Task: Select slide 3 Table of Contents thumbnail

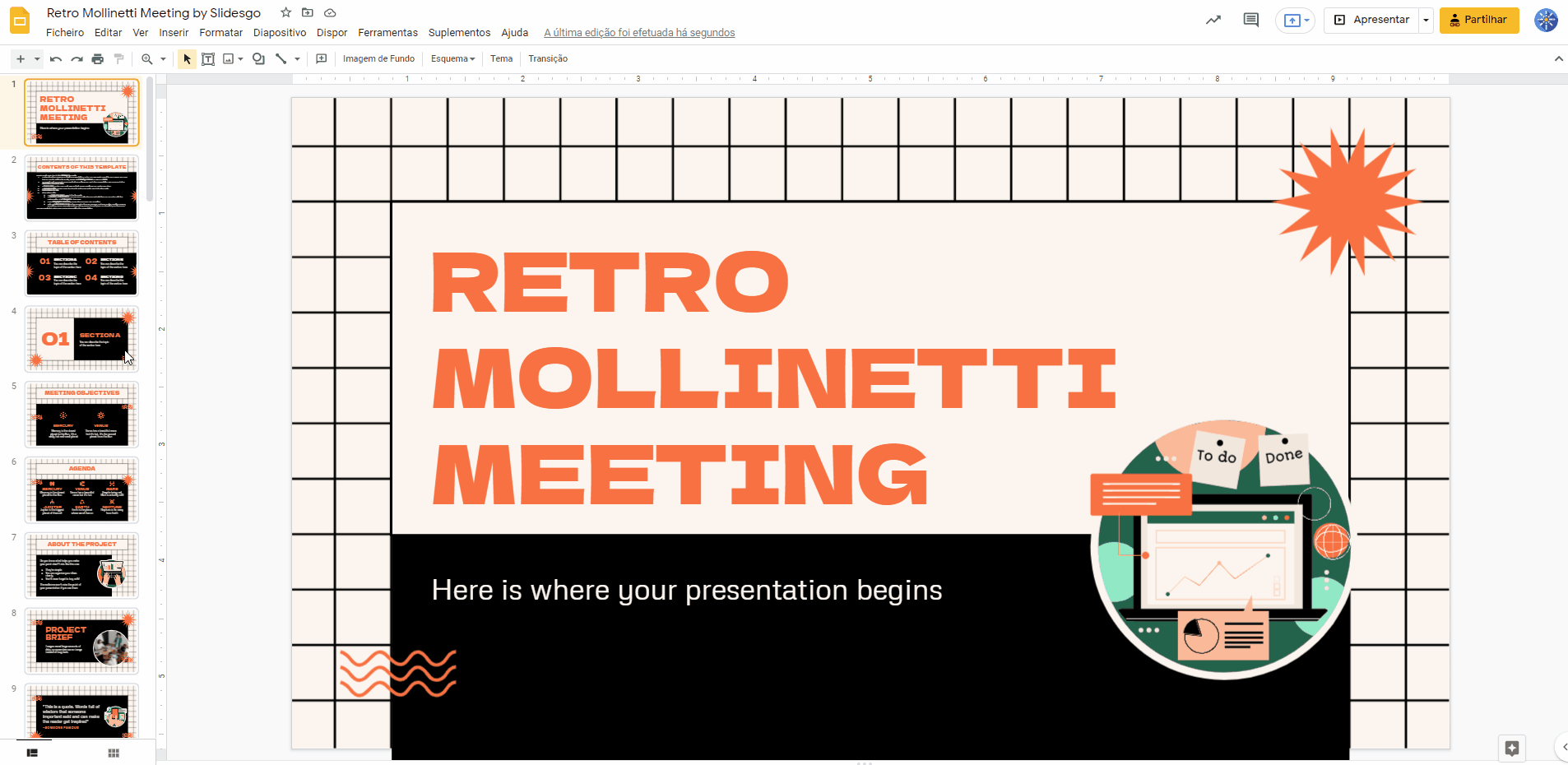Action: [81, 263]
